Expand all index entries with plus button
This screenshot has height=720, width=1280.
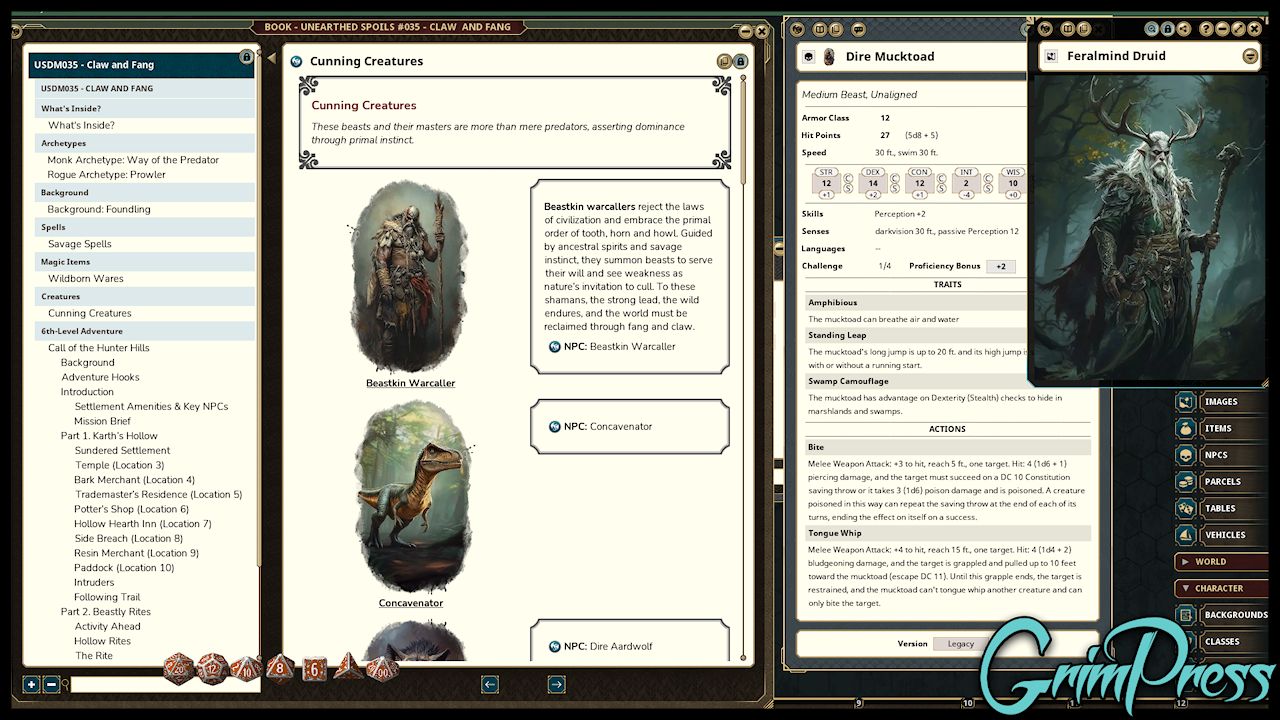31,685
